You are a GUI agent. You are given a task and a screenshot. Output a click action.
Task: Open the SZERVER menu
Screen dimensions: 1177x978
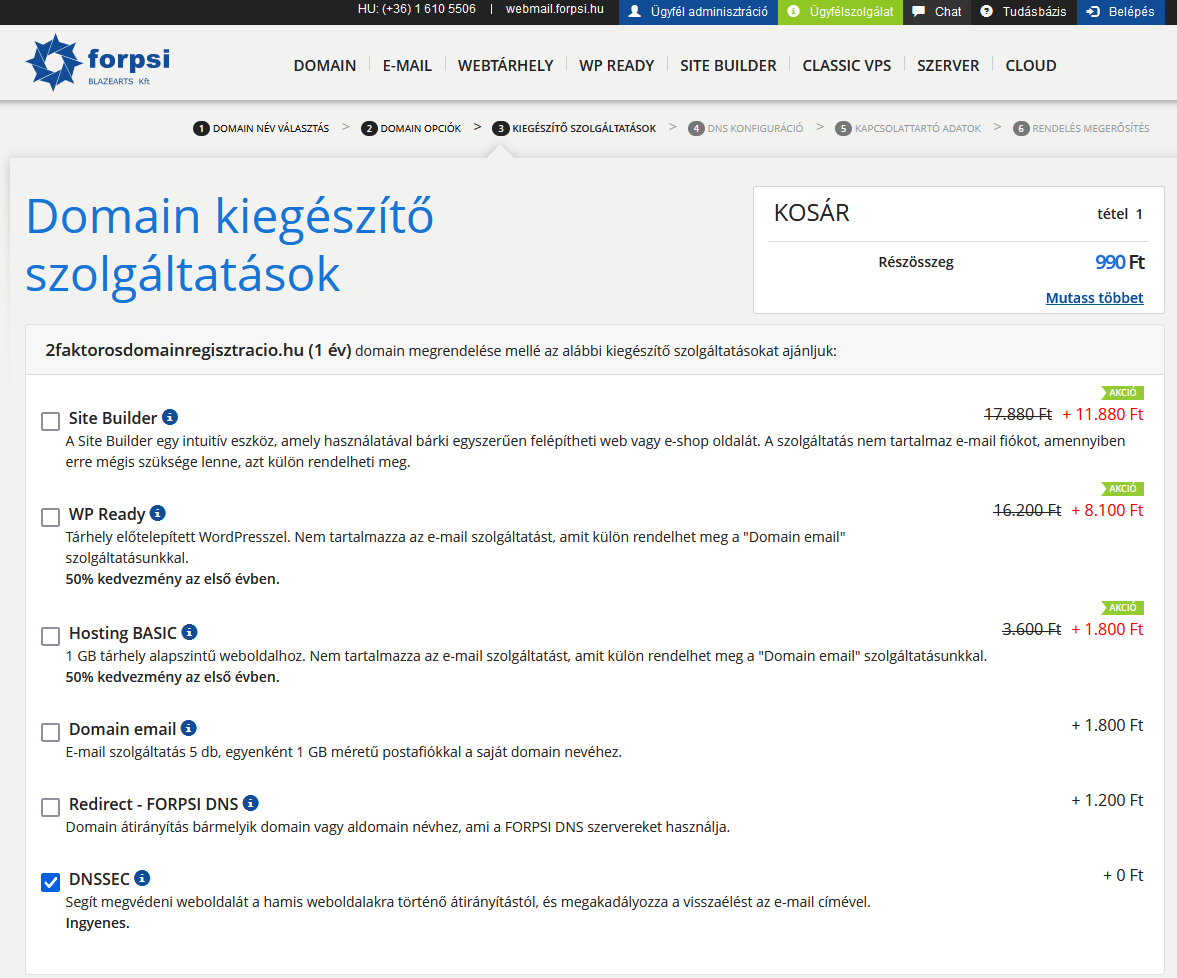948,65
